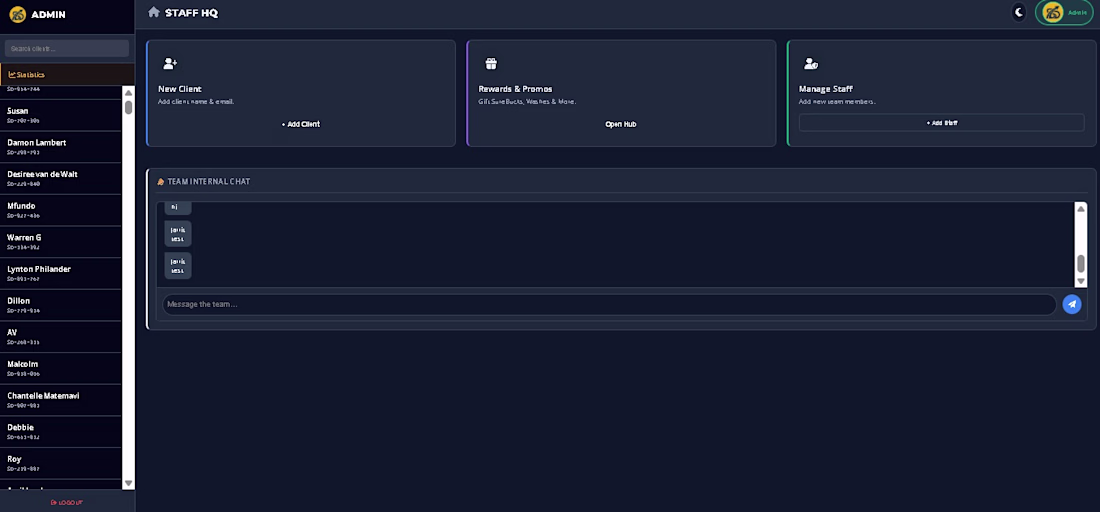1100x512 pixels.
Task: Click the New Client card title
Action: [x=180, y=89]
